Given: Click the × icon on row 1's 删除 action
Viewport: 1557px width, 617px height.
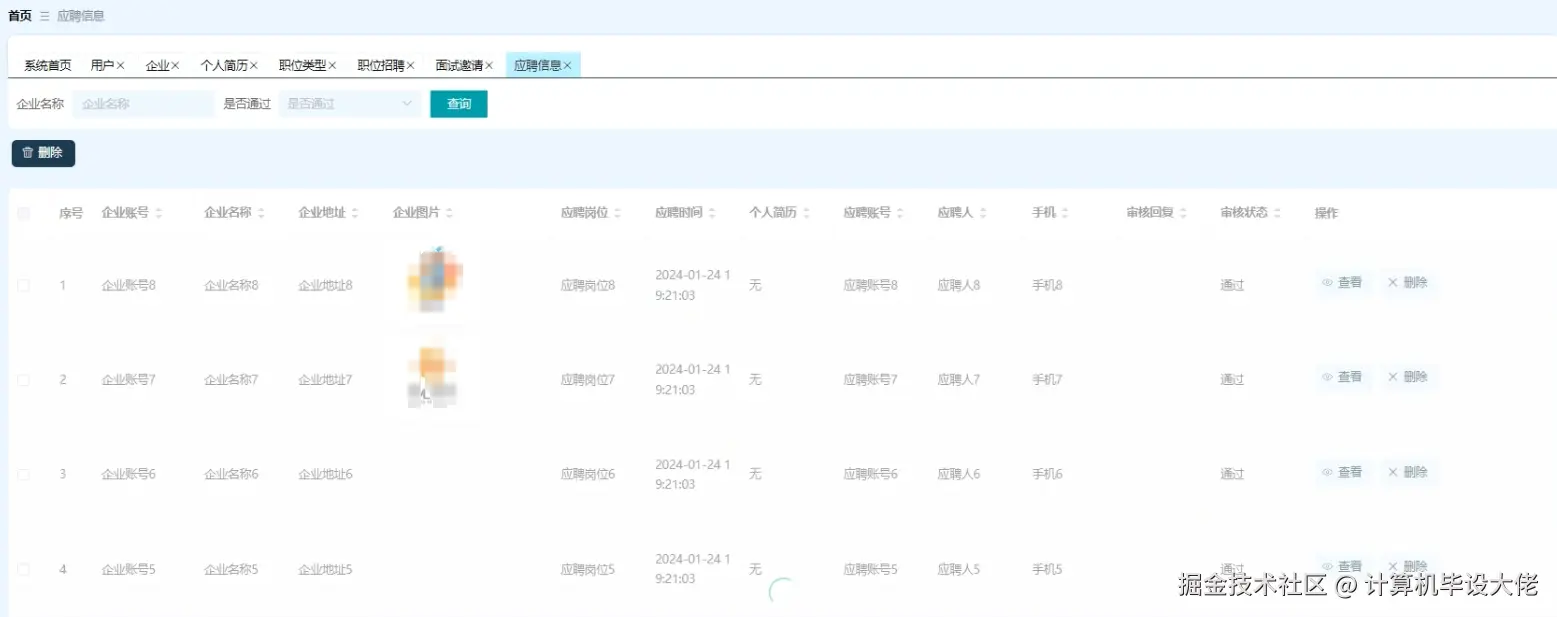Looking at the screenshot, I should point(1392,283).
